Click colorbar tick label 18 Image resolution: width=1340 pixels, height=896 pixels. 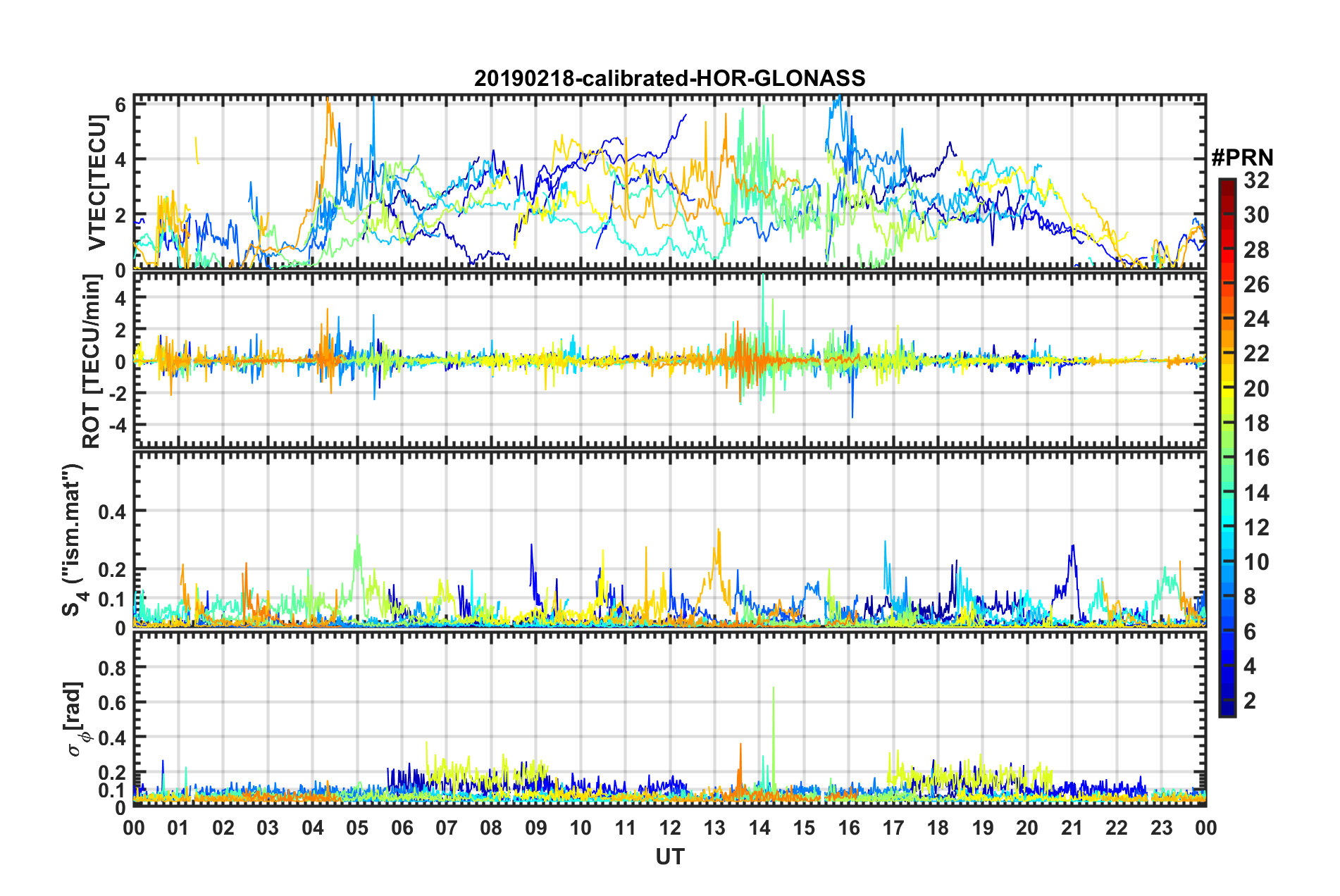(x=1256, y=423)
